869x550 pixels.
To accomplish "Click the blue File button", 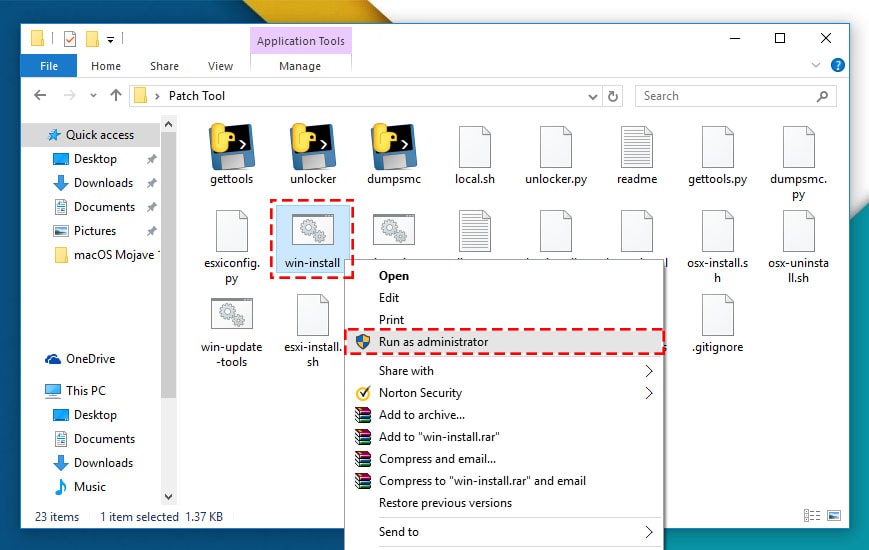I will coord(49,66).
